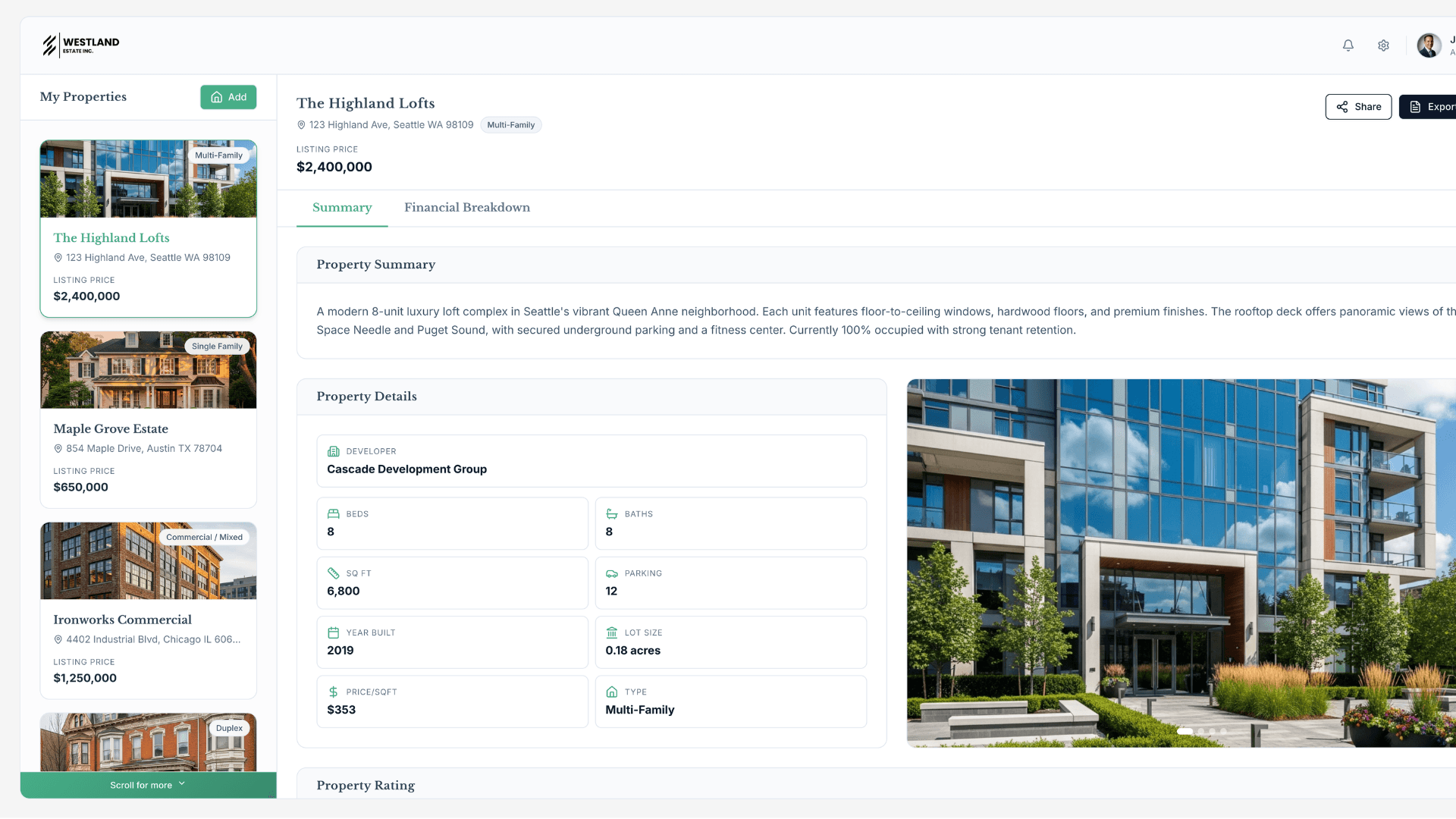
Task: Switch to Financial Breakdown tab
Action: (x=466, y=208)
